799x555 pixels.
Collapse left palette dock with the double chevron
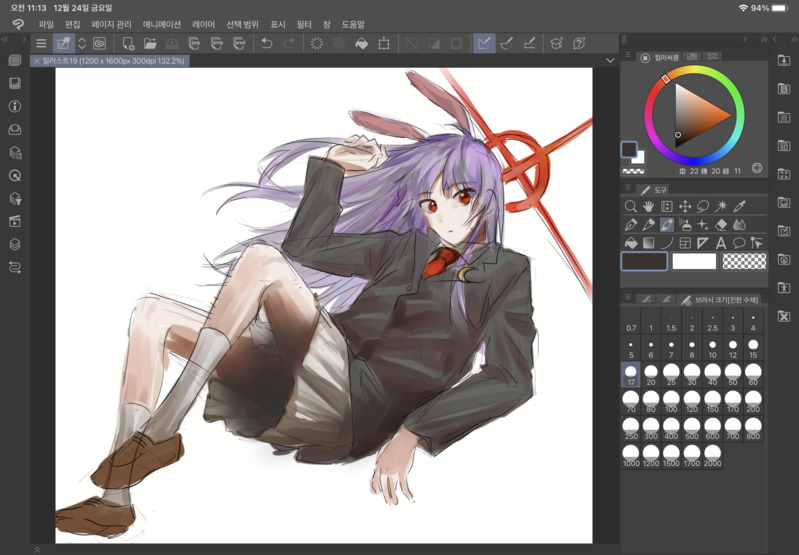(x=6, y=39)
